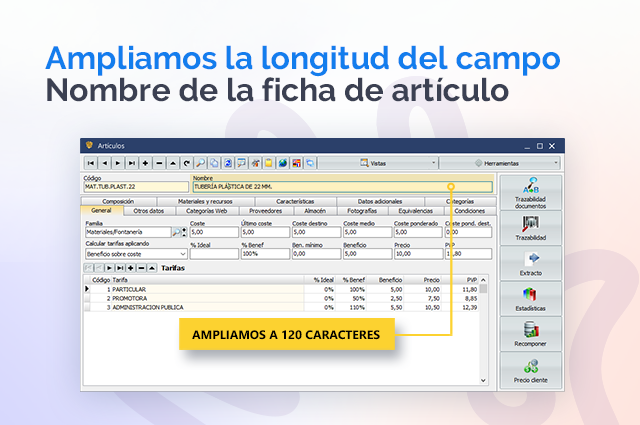This screenshot has height=425, width=640.
Task: Add new record with main toolbar plus
Action: click(145, 162)
